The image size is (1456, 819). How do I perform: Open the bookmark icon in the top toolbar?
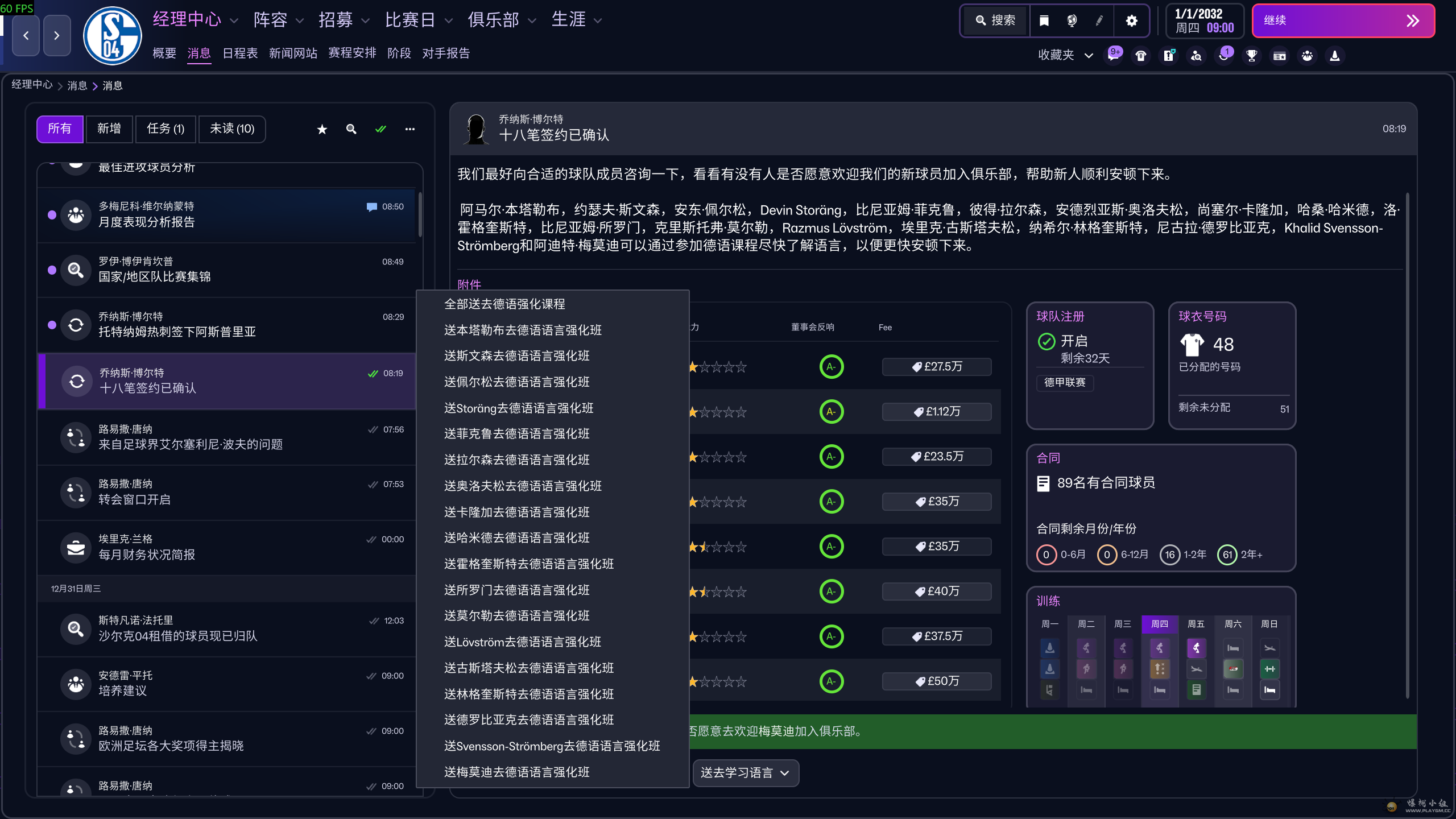(1044, 21)
